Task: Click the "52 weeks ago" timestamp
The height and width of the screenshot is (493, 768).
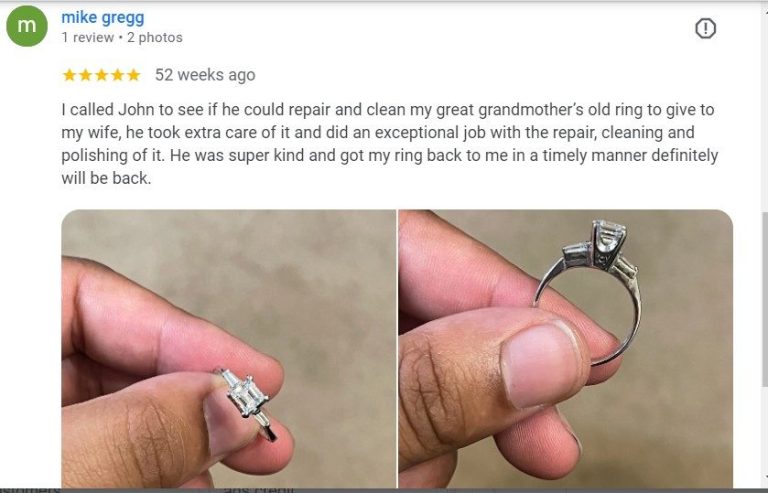Action: pyautogui.click(x=205, y=75)
